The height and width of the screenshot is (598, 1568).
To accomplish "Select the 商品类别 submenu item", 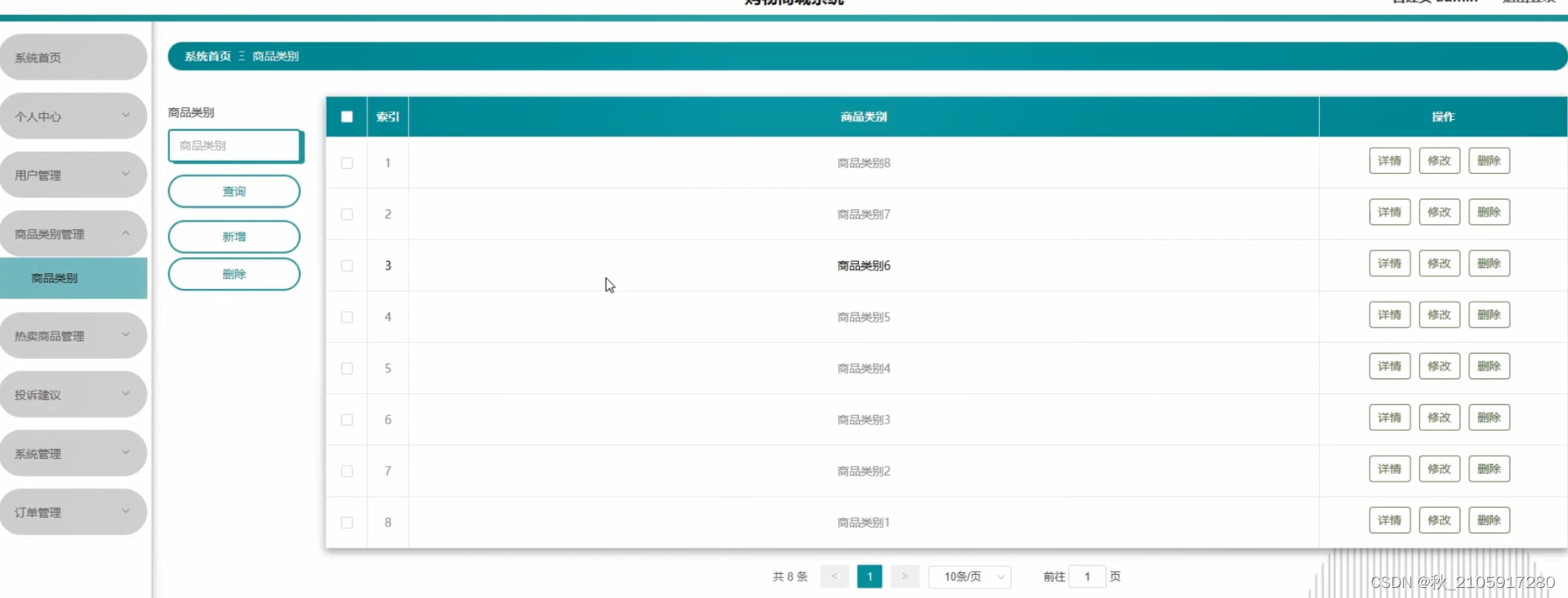I will pos(73,278).
